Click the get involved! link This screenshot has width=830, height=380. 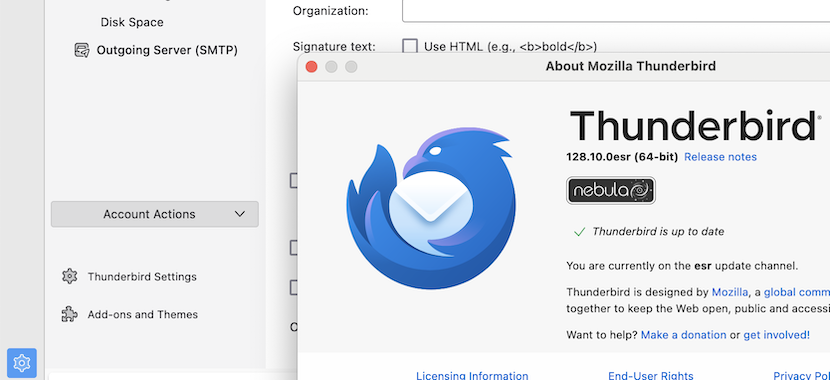777,335
